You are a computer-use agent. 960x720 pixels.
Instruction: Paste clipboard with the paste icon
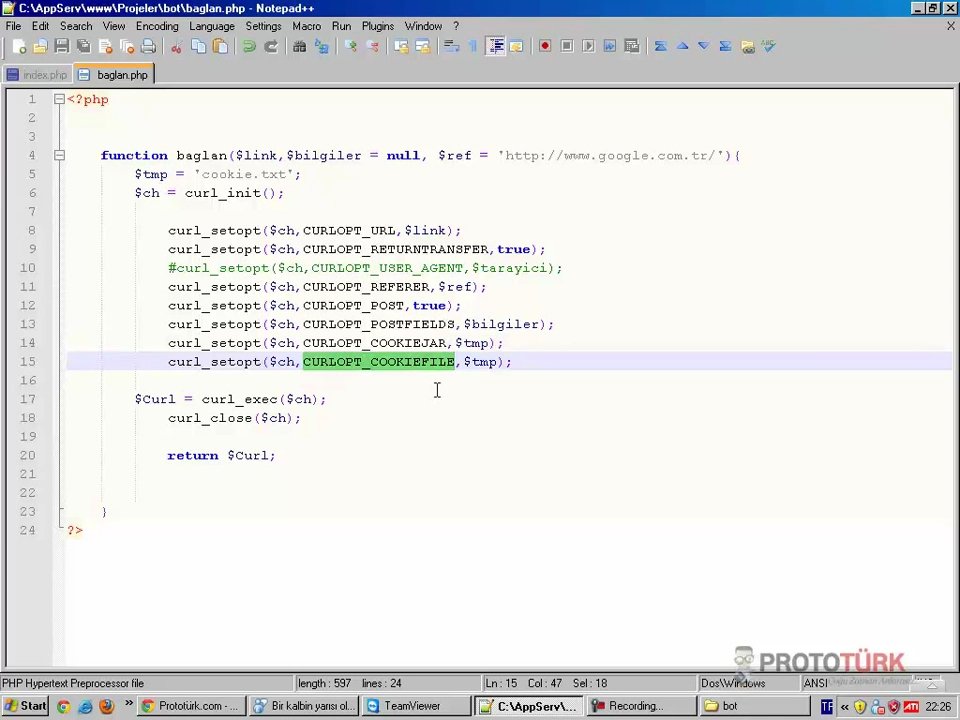pyautogui.click(x=220, y=47)
